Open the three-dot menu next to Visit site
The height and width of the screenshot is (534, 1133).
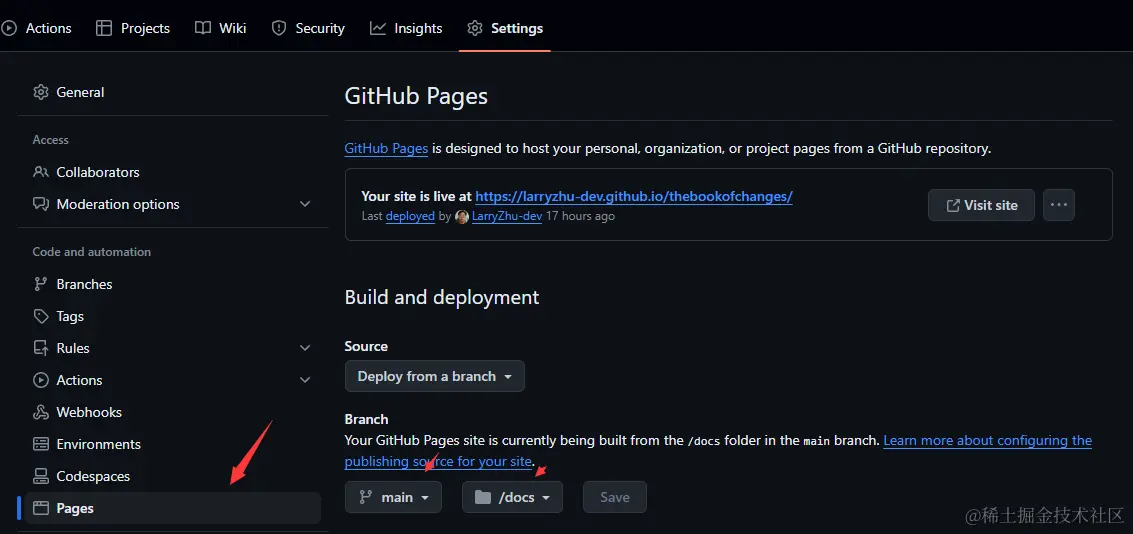[x=1059, y=205]
